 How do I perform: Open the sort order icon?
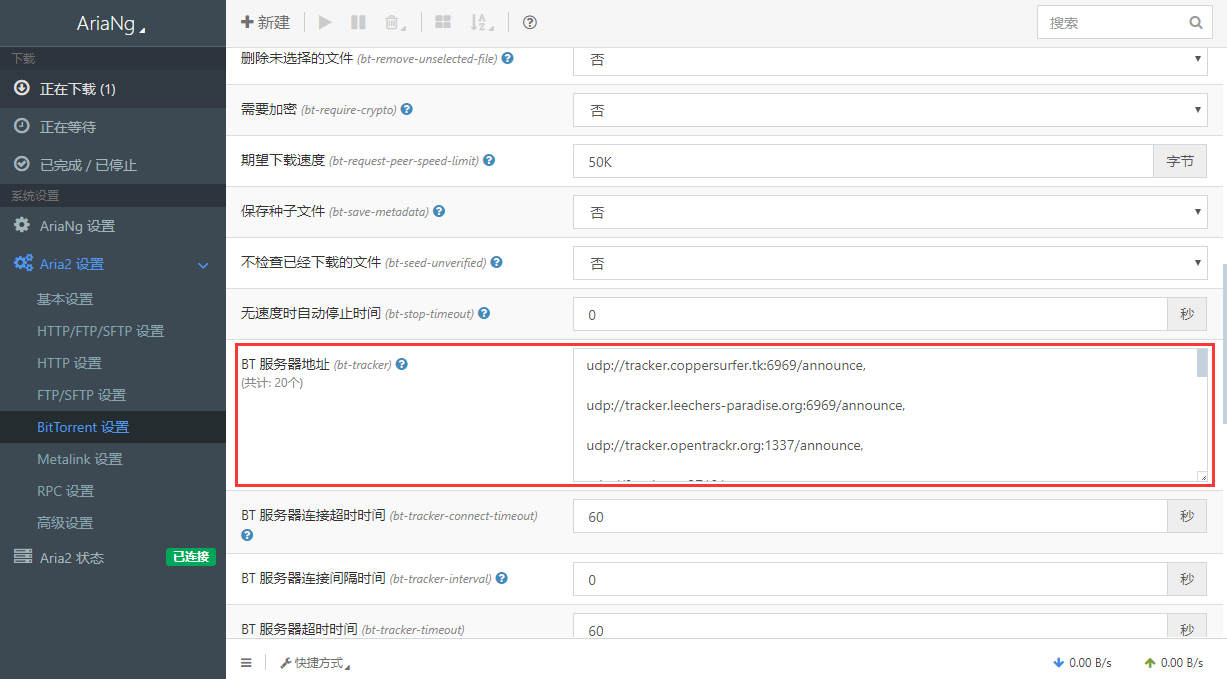(x=478, y=21)
